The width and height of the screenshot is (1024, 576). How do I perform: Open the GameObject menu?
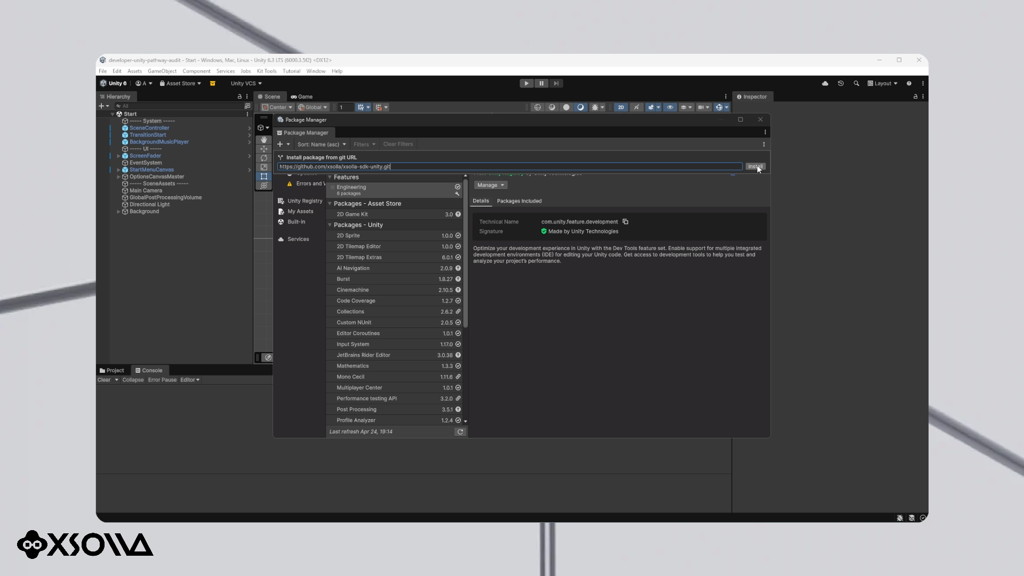[162, 71]
